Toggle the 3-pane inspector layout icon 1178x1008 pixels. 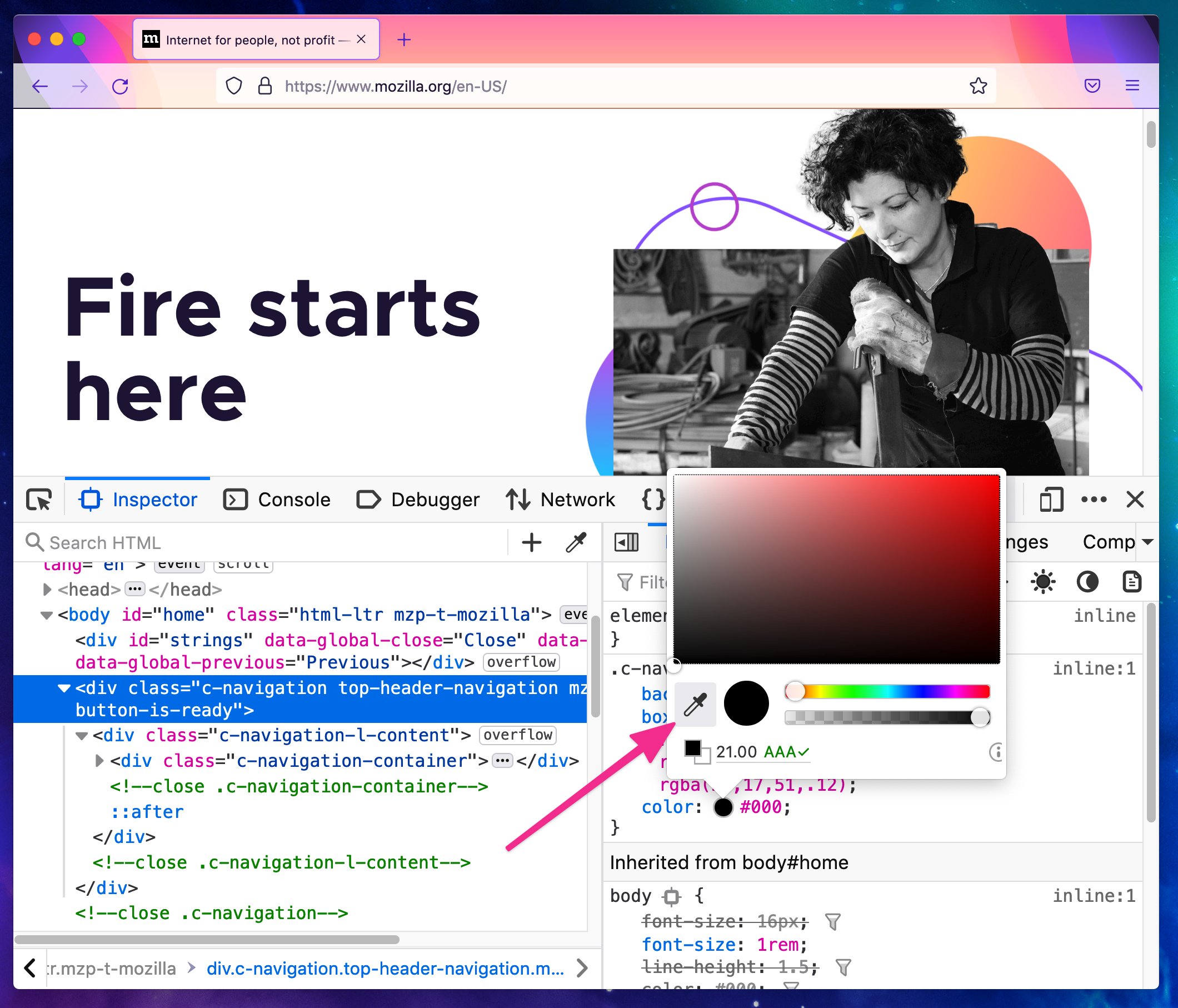pyautogui.click(x=627, y=542)
